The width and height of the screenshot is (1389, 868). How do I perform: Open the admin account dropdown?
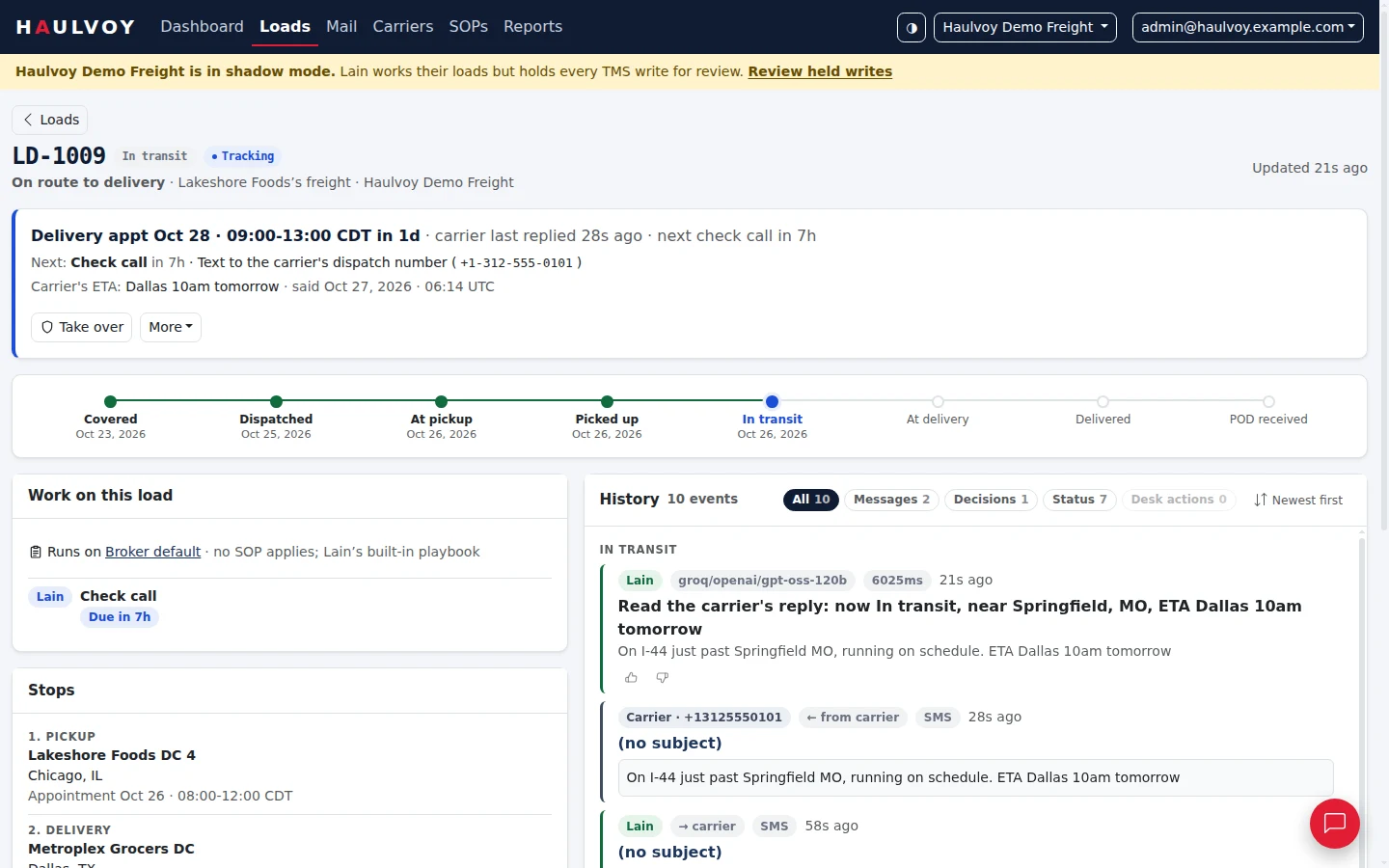point(1248,27)
